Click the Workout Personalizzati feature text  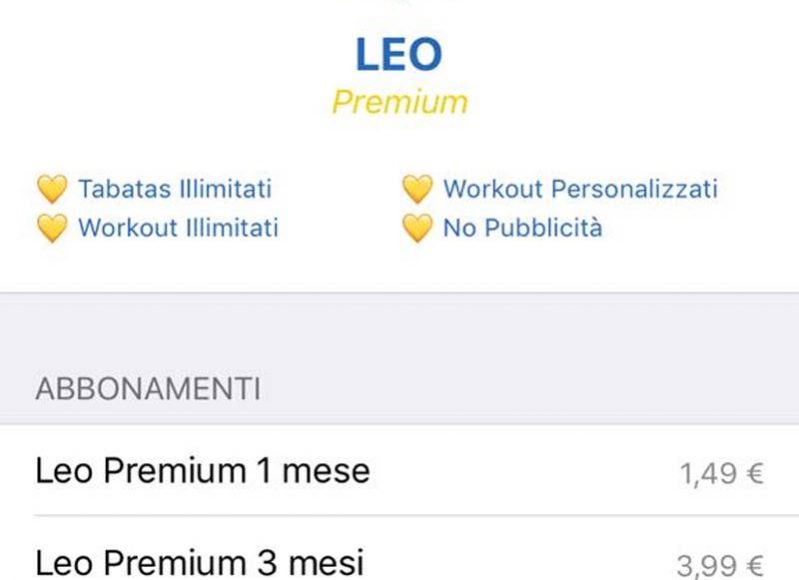click(580, 189)
